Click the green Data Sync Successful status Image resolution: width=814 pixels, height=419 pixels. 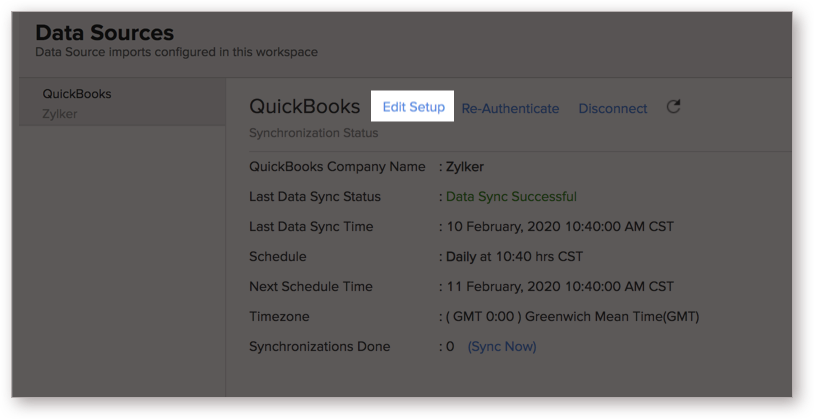click(511, 197)
